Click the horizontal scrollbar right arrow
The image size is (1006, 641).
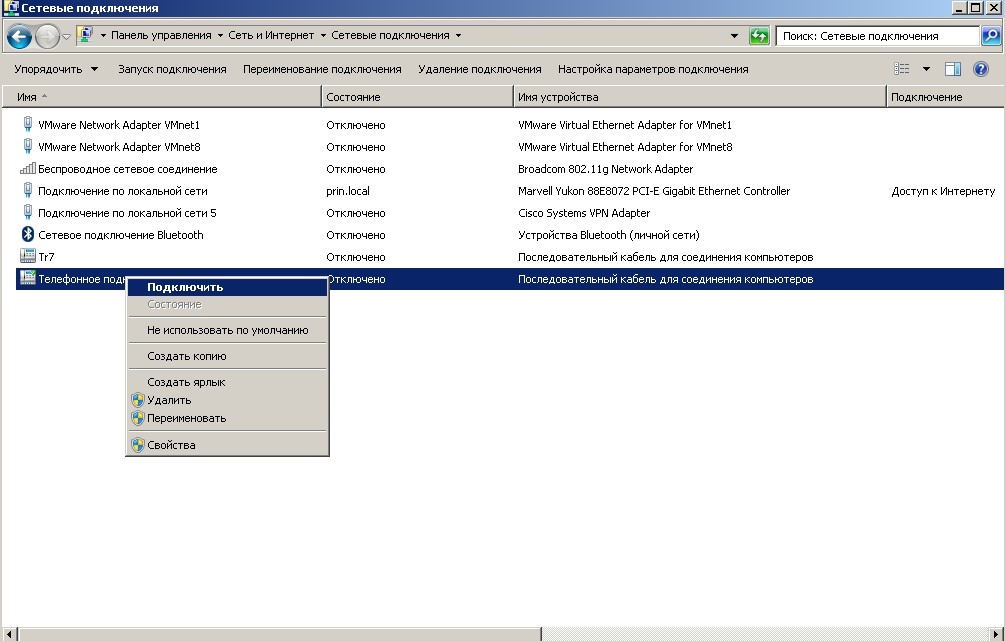(x=996, y=634)
